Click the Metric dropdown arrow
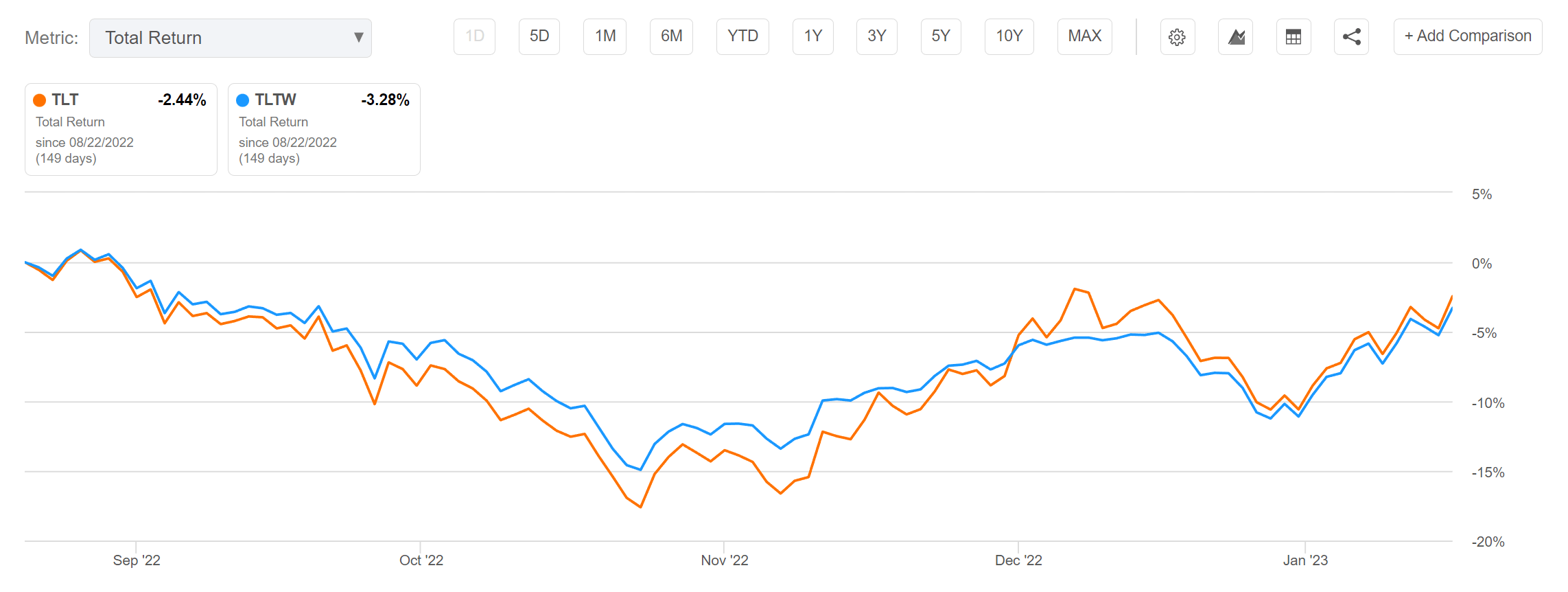 [x=358, y=38]
